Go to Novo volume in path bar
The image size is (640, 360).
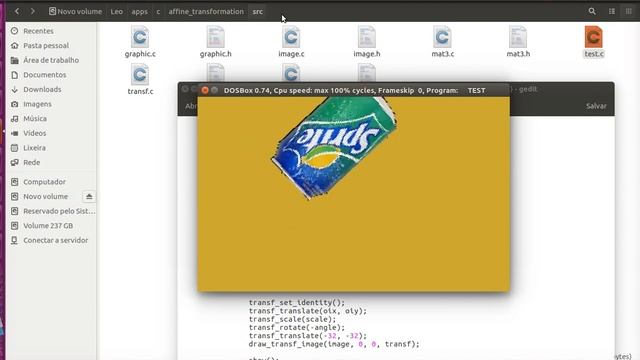click(x=75, y=11)
